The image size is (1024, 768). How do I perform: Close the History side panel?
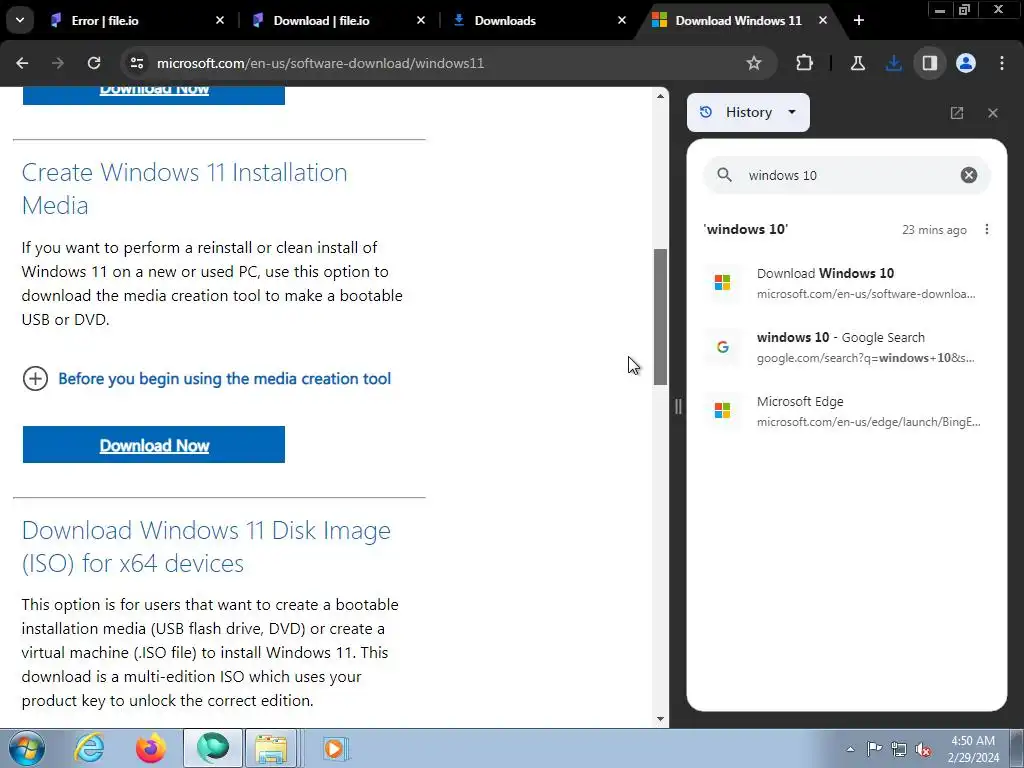click(x=993, y=113)
